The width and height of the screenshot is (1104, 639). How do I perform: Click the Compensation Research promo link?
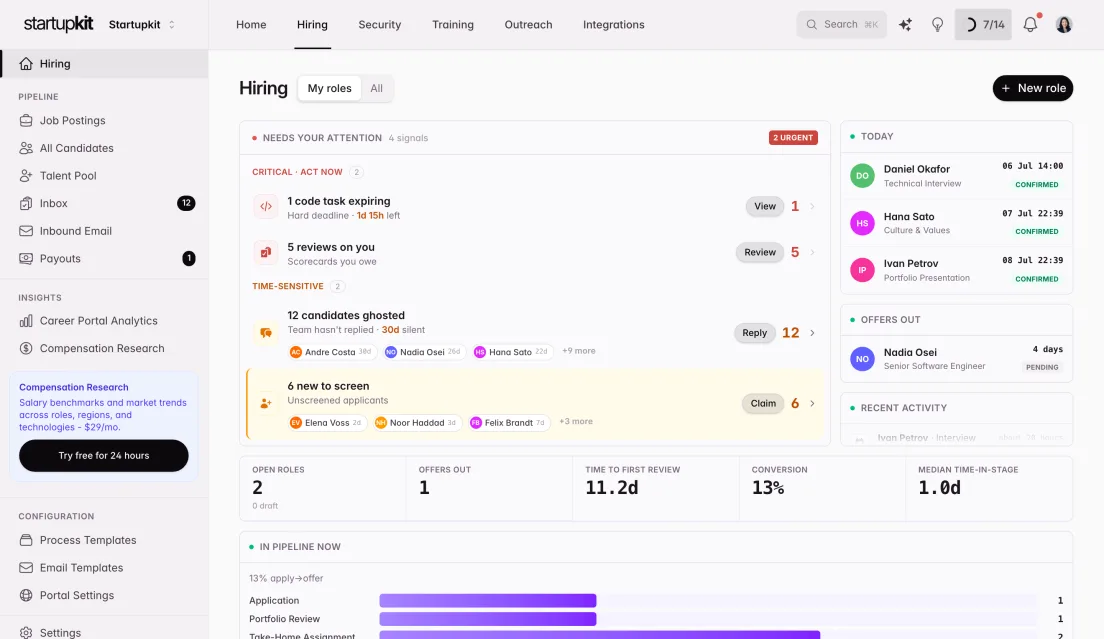73,387
